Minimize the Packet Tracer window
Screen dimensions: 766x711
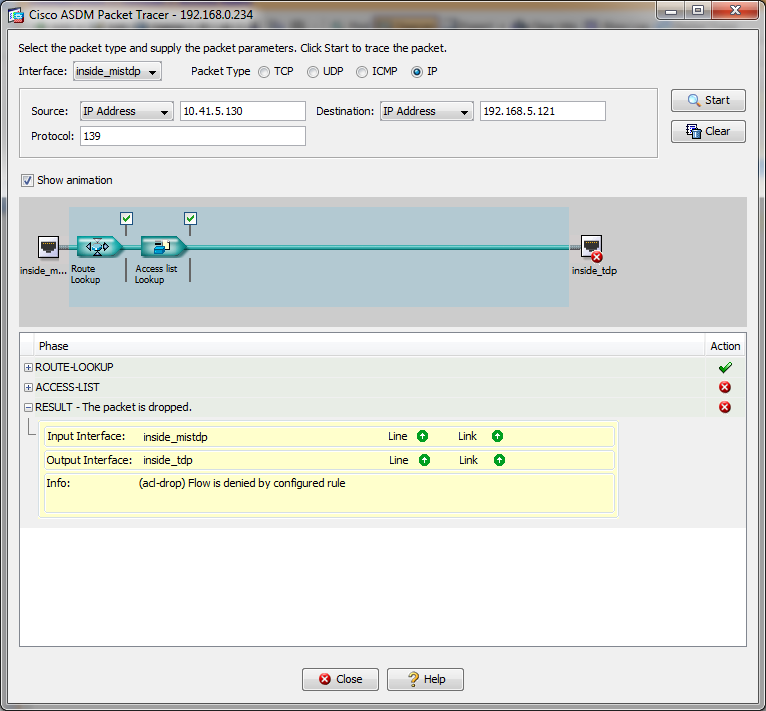point(670,11)
